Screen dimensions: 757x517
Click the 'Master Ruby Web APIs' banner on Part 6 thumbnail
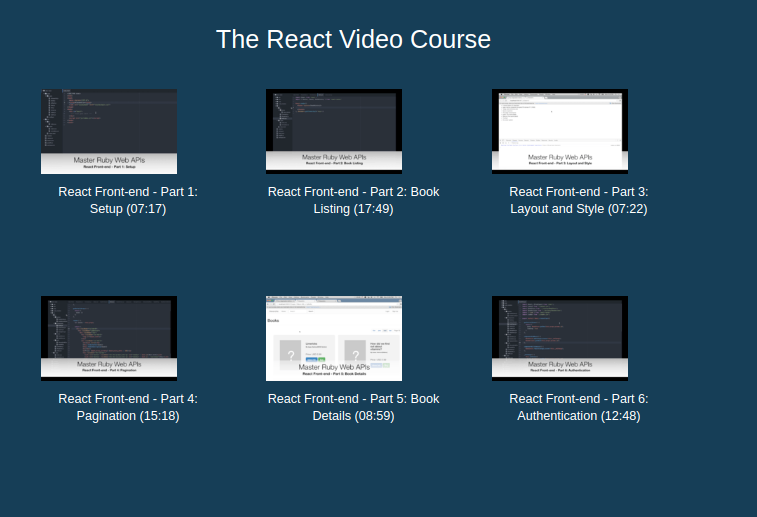pyautogui.click(x=560, y=365)
